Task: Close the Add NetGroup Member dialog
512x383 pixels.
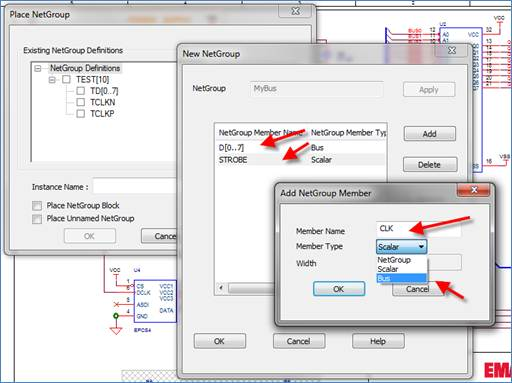Action: pos(474,190)
